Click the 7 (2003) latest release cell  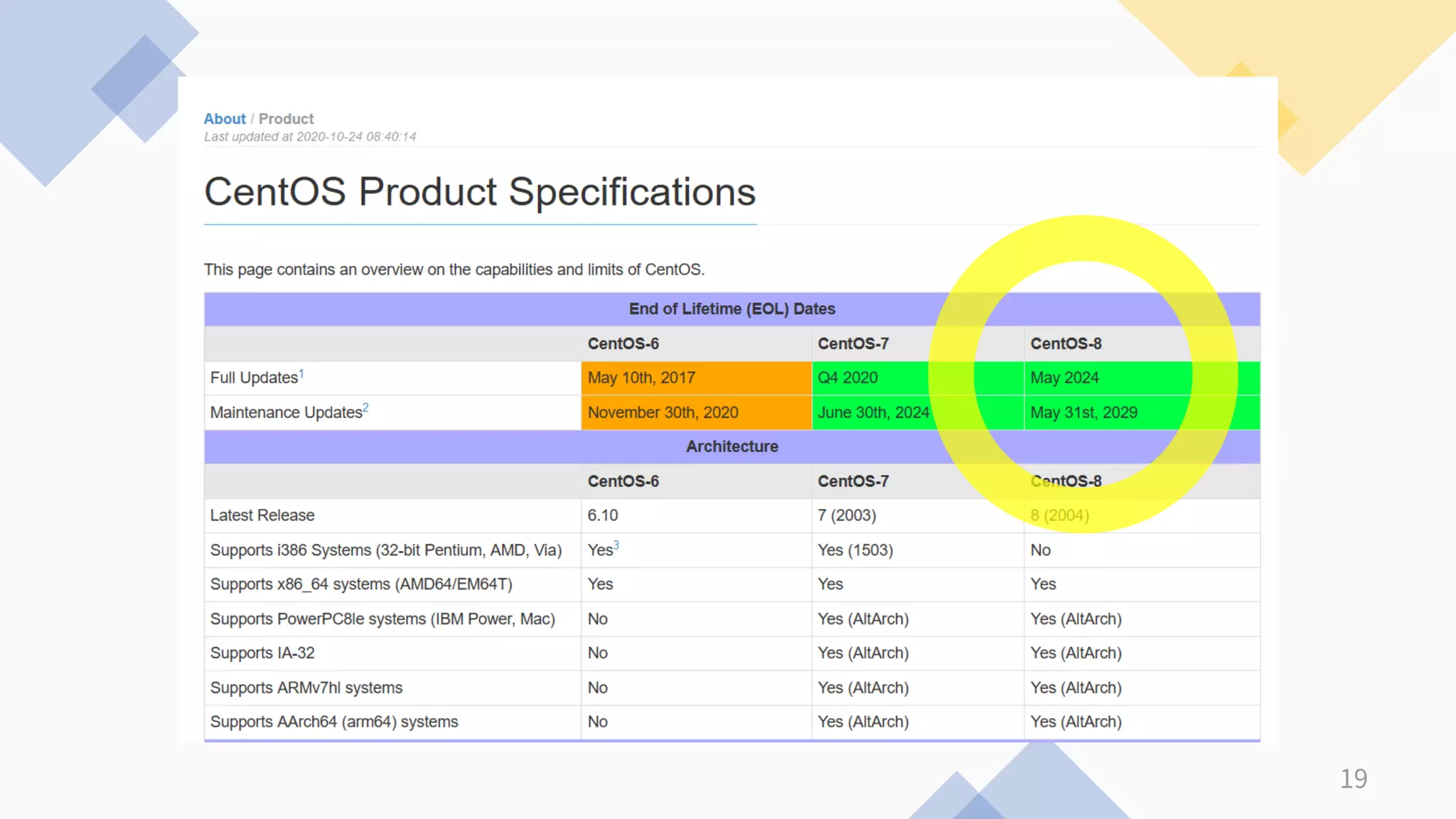(x=847, y=515)
